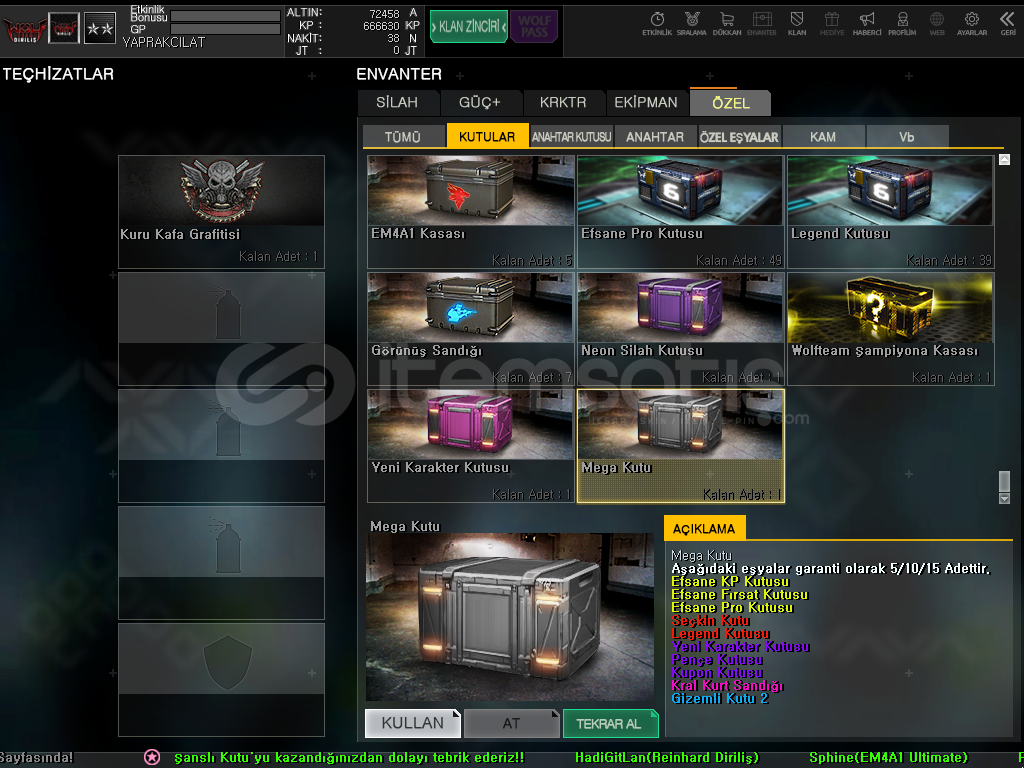Switch to the EKİPMAN tab

click(x=646, y=103)
